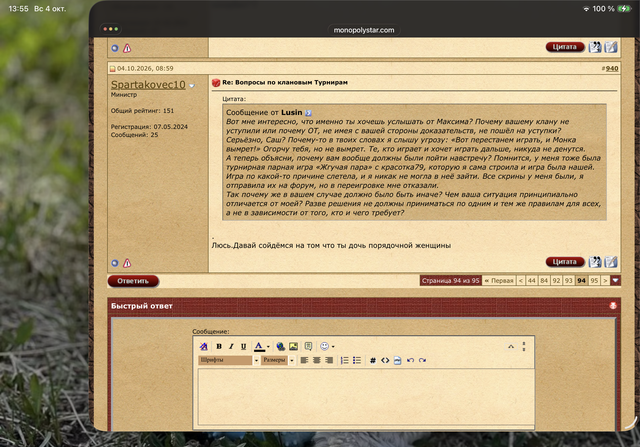Shrink the editor with the up caret

tap(511, 347)
